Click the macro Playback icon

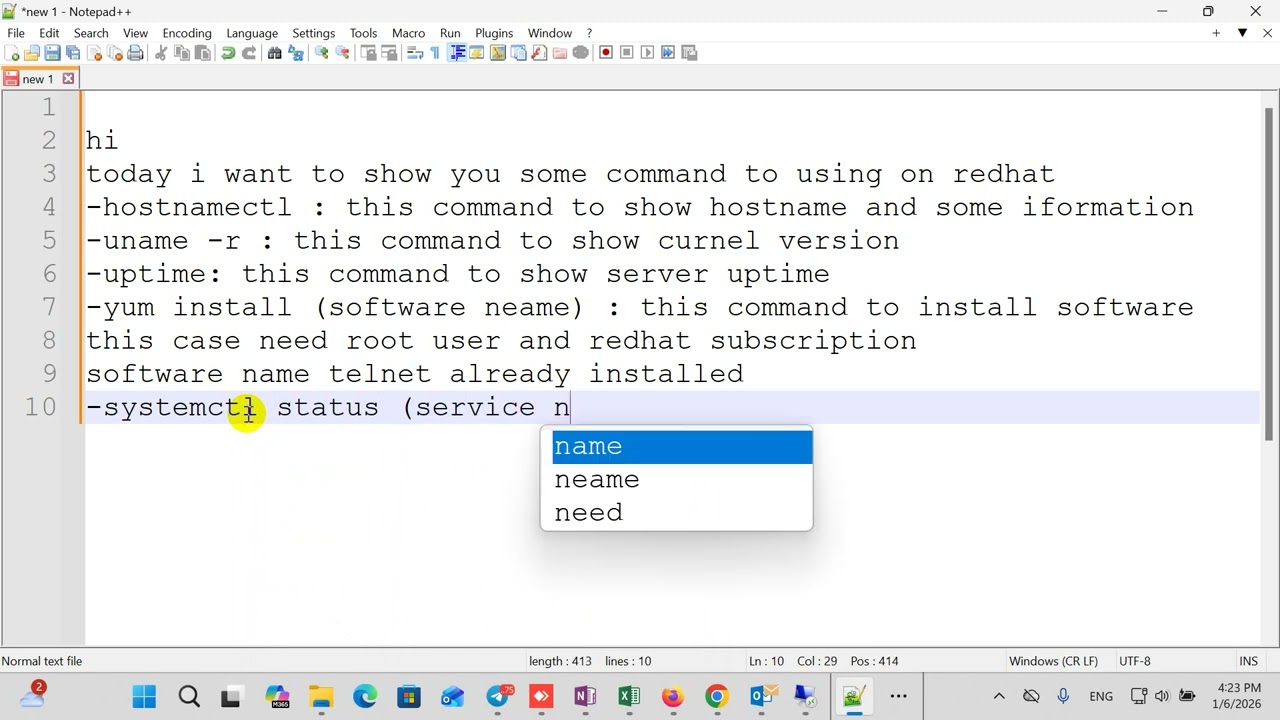pyautogui.click(x=647, y=53)
